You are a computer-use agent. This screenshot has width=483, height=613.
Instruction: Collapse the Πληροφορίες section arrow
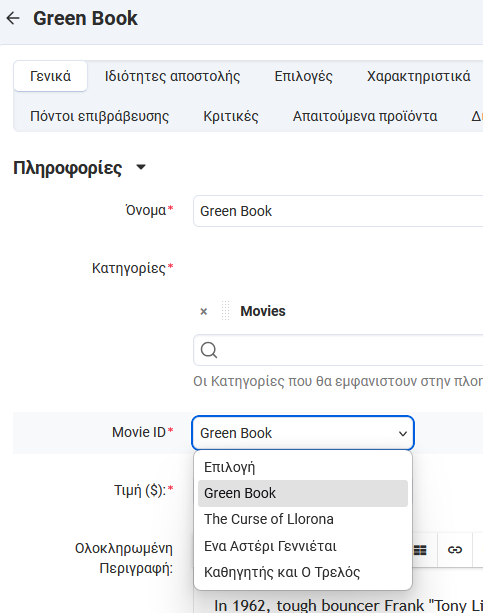(x=141, y=168)
